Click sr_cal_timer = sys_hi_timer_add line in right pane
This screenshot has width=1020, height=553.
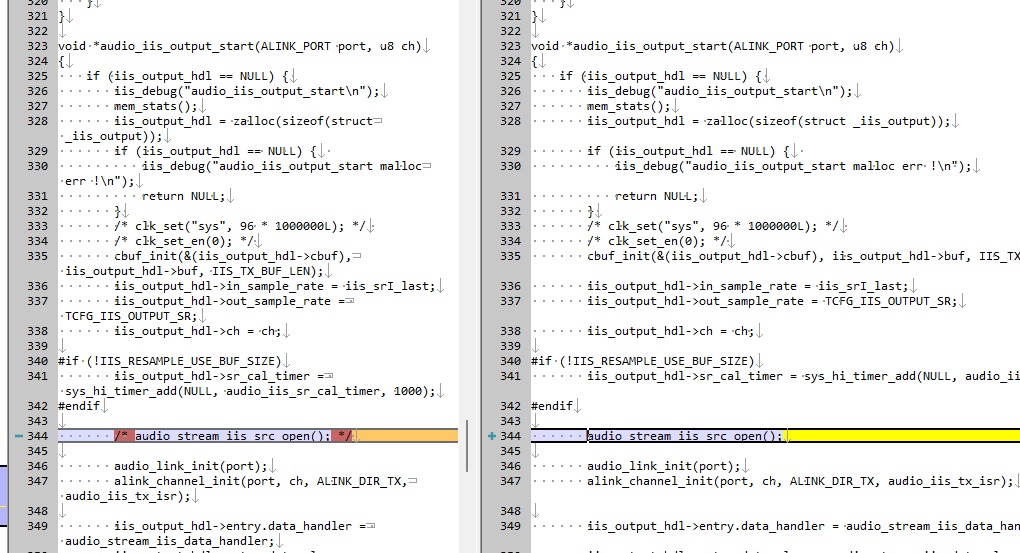803,375
